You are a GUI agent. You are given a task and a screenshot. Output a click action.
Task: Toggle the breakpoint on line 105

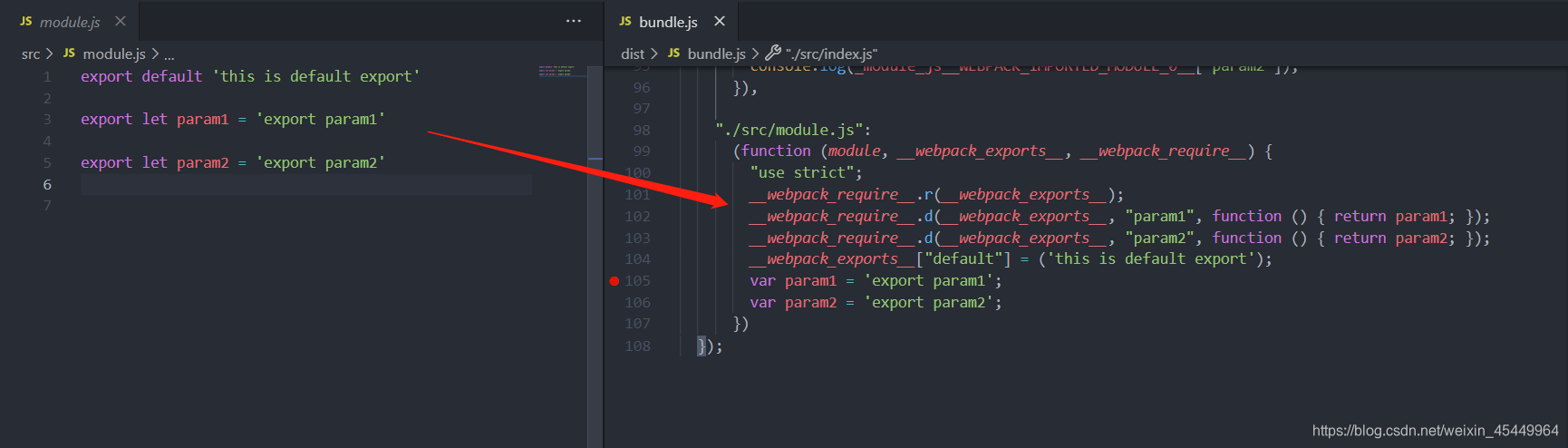coord(615,281)
